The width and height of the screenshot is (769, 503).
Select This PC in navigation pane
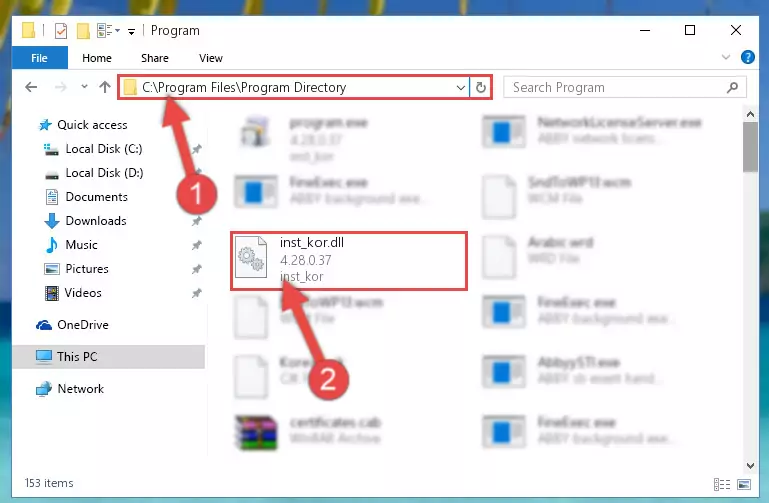tap(108, 356)
